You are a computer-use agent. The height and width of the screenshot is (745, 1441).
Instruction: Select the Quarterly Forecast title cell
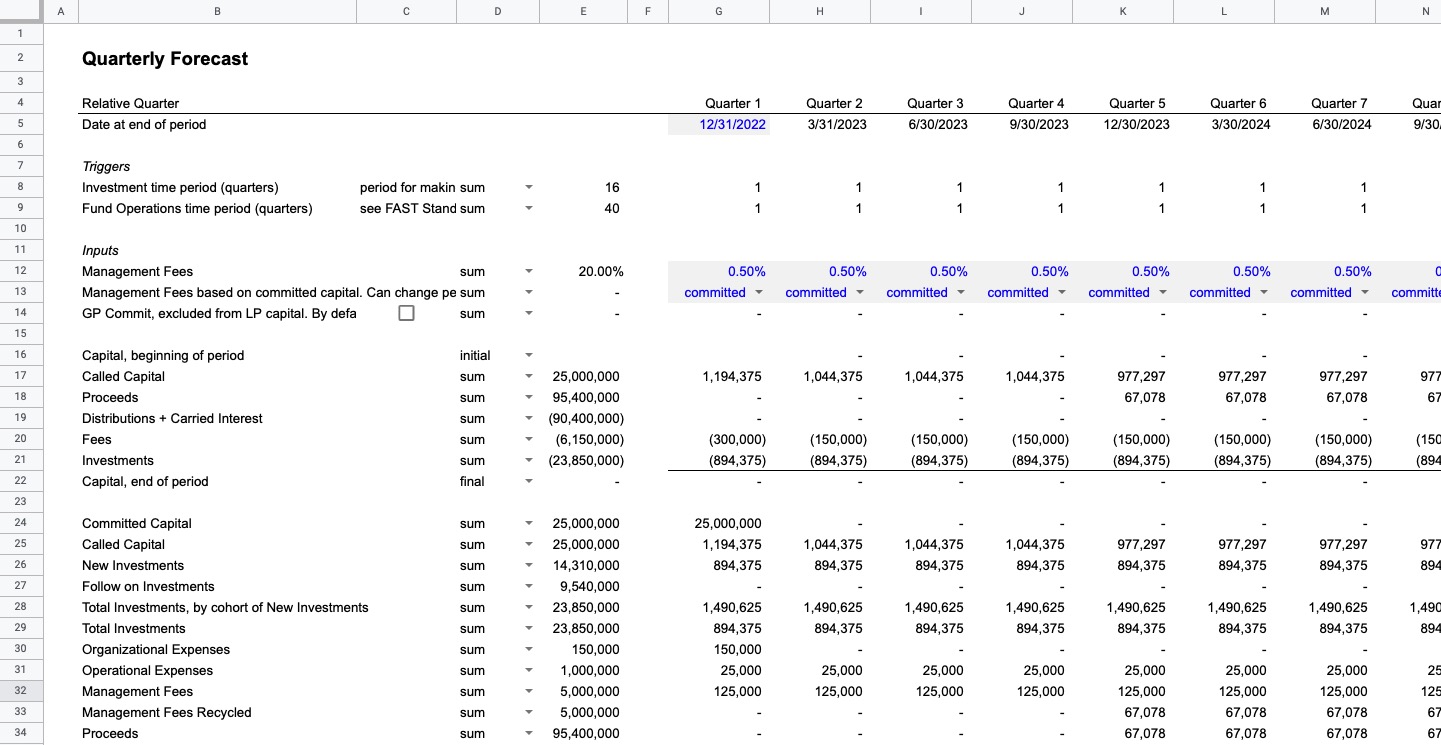[164, 58]
